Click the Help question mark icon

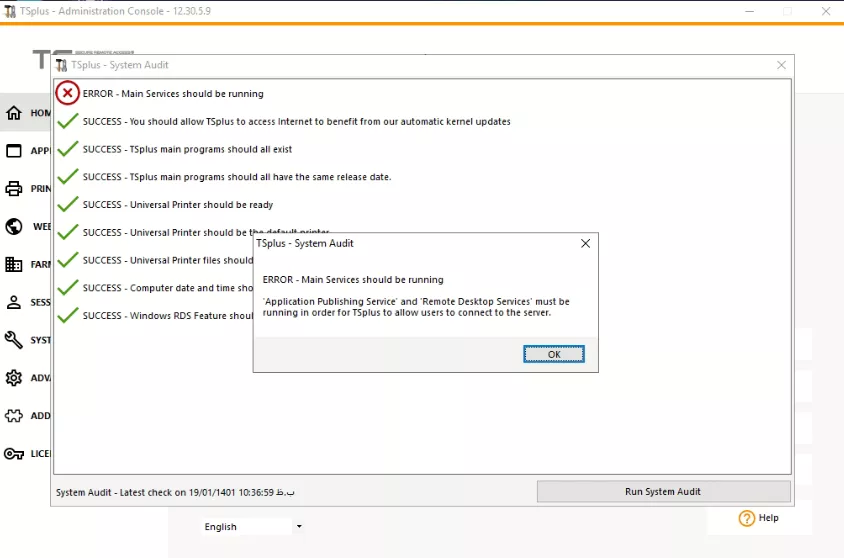tap(747, 518)
